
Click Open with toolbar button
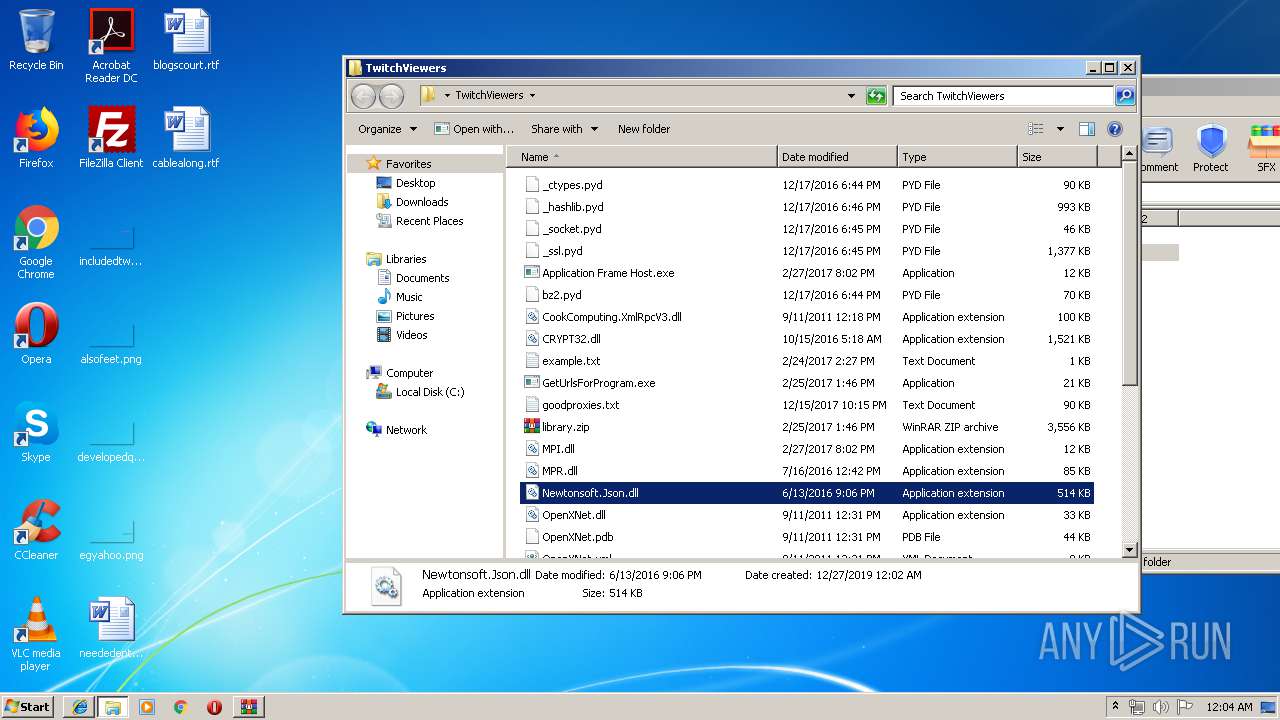click(x=474, y=129)
